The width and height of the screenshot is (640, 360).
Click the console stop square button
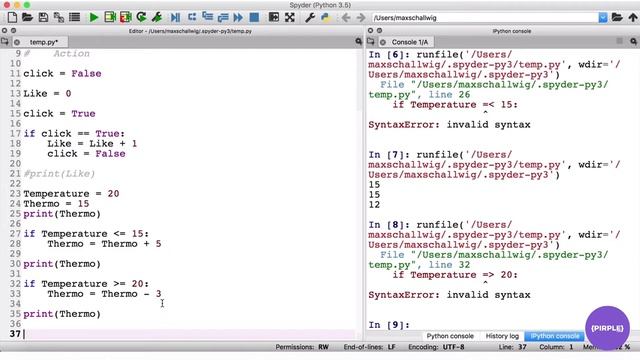[620, 41]
